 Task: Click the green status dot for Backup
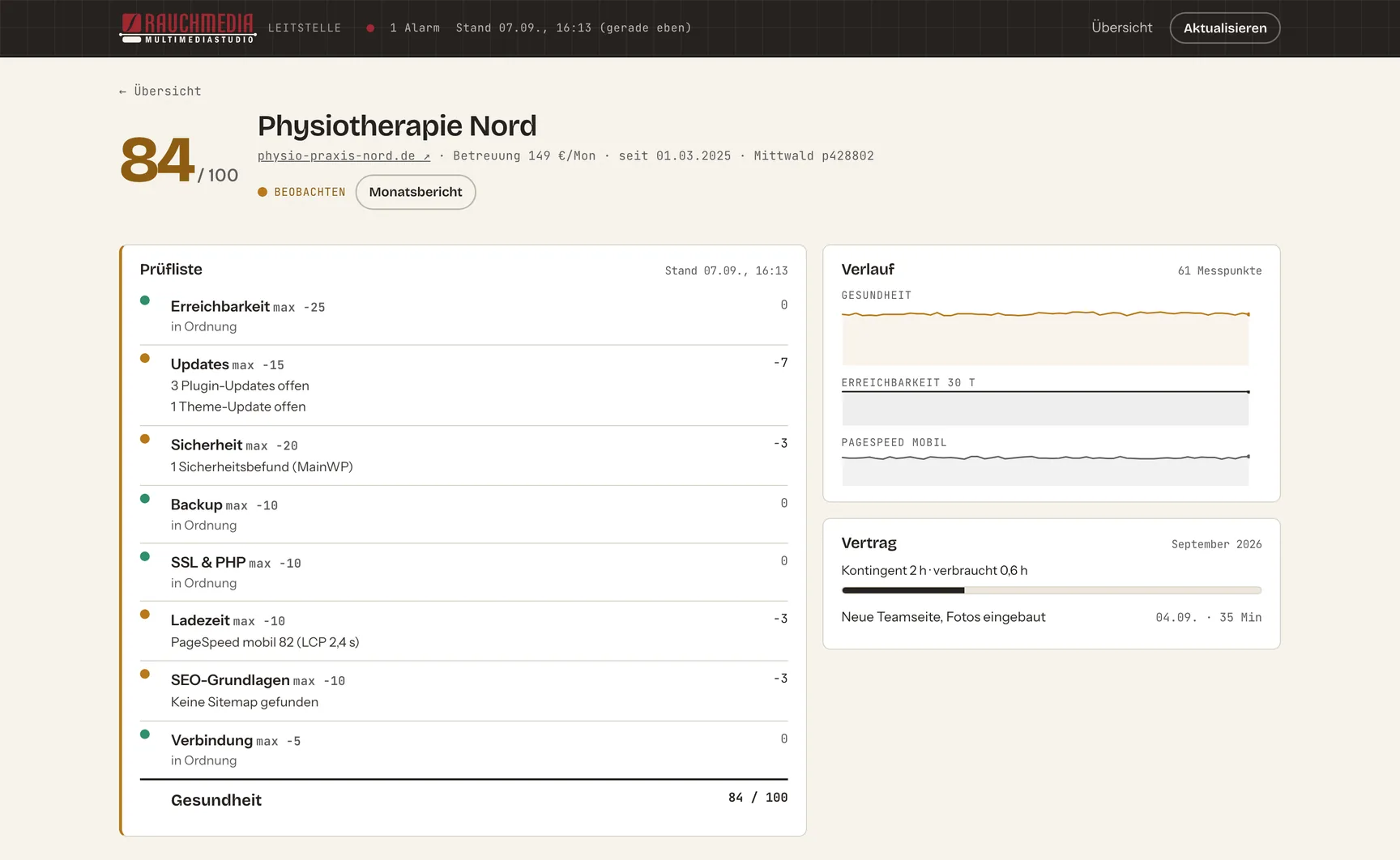pyautogui.click(x=145, y=499)
